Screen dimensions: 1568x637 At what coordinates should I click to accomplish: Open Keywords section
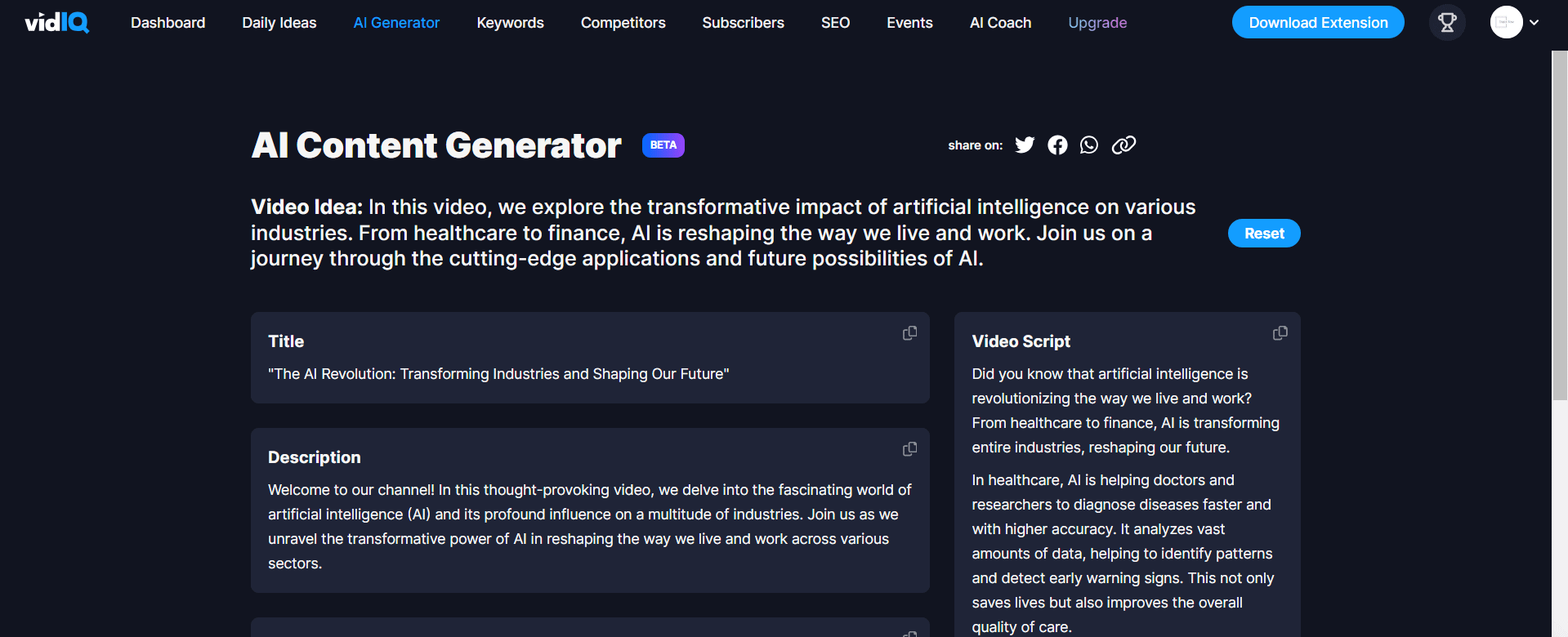511,23
